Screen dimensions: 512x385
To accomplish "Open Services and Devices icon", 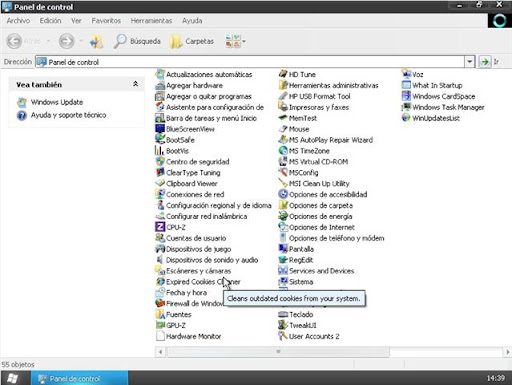I will click(x=283, y=271).
